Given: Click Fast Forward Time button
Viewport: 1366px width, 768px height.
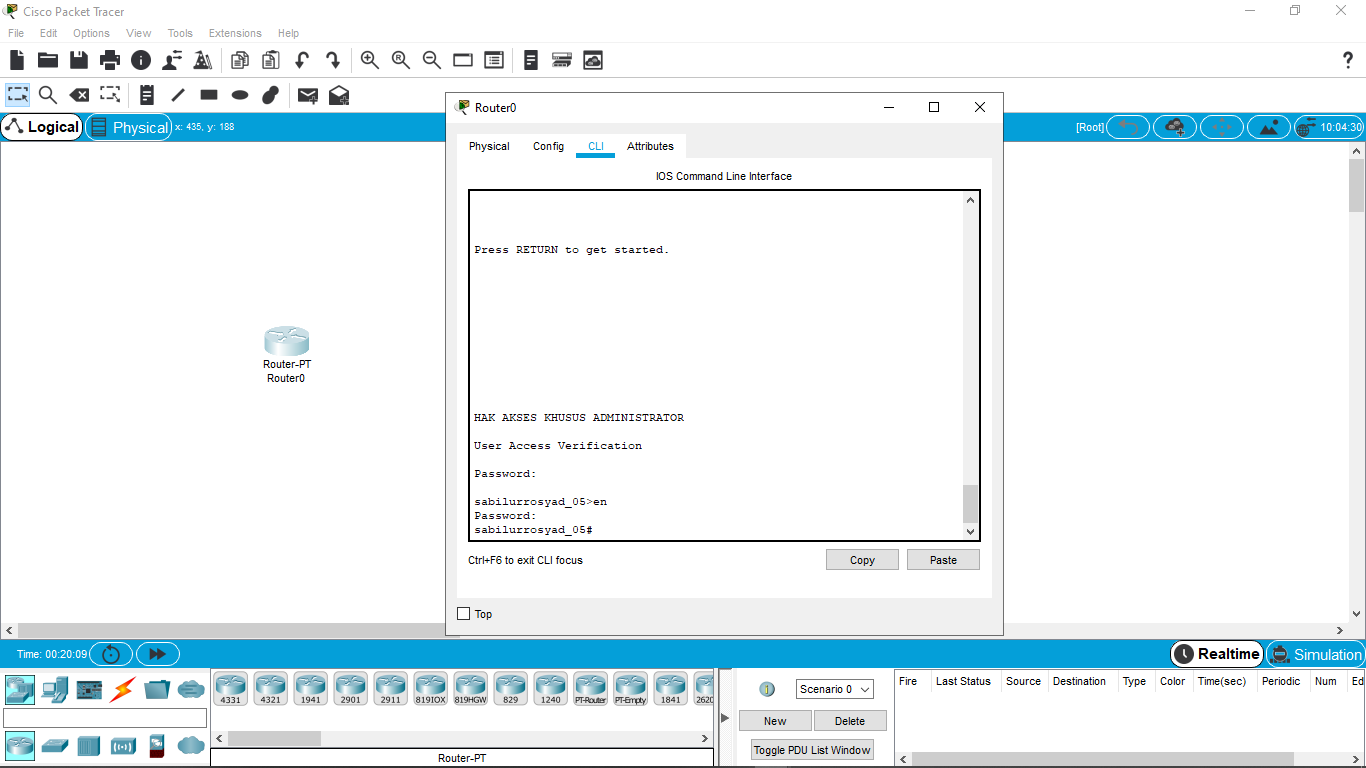Looking at the screenshot, I should [157, 654].
